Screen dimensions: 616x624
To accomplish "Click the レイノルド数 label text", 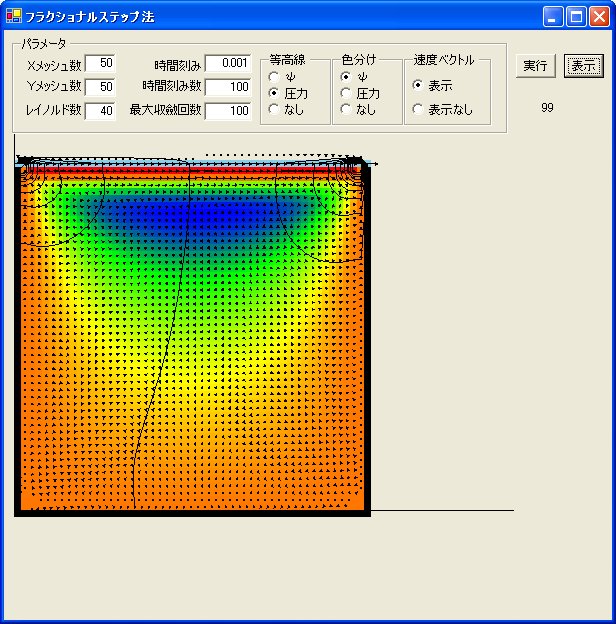I will point(53,109).
